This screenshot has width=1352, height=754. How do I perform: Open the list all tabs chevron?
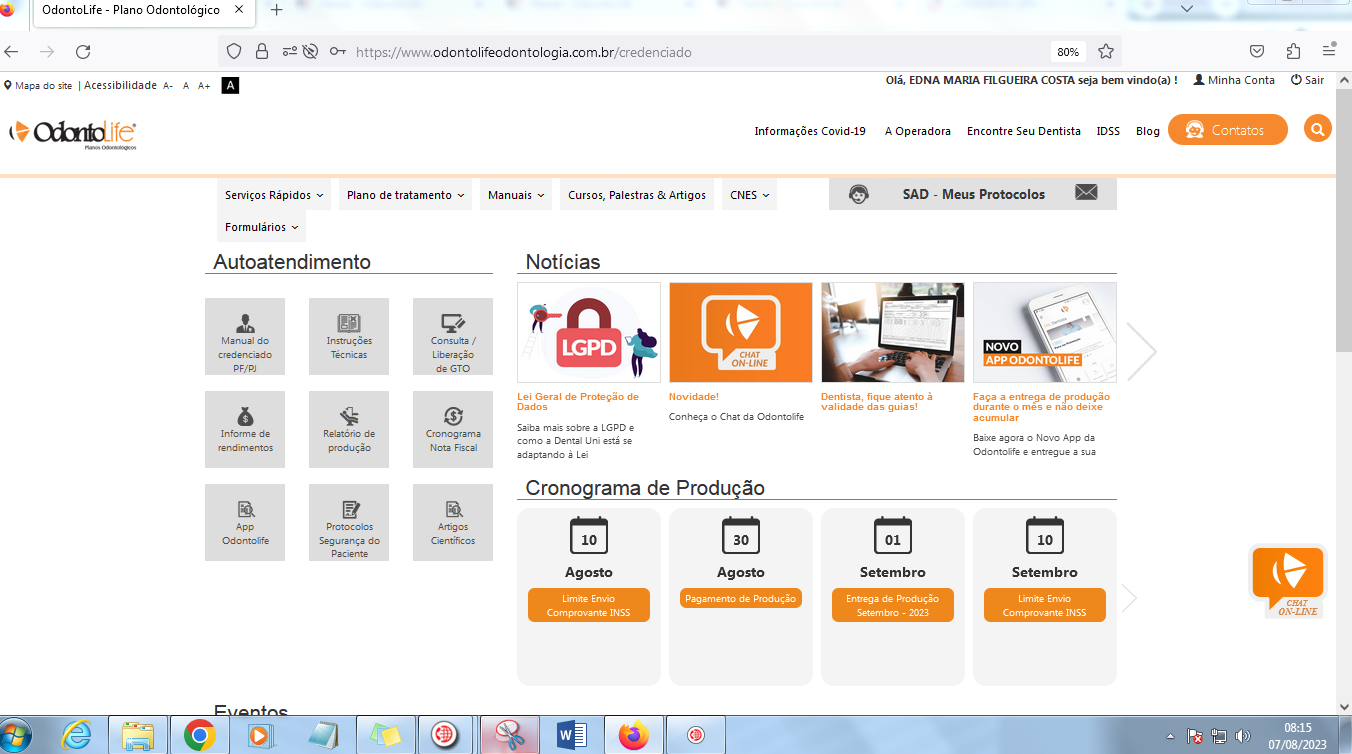1187,9
